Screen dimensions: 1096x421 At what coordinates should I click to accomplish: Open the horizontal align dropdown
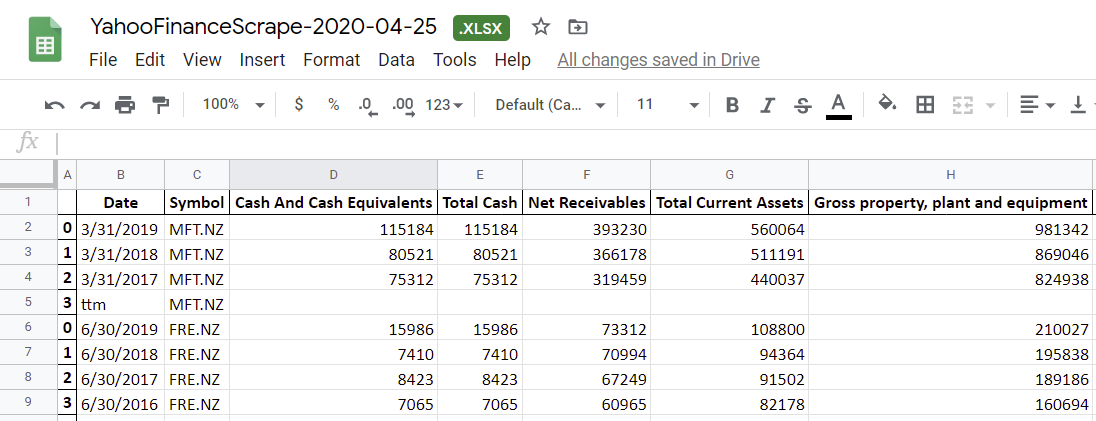pos(1038,105)
